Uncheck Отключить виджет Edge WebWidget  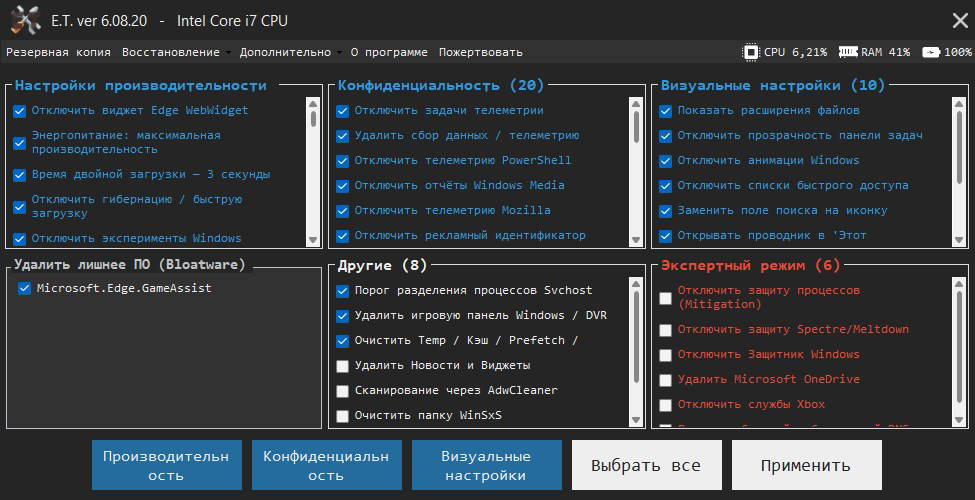click(20, 111)
